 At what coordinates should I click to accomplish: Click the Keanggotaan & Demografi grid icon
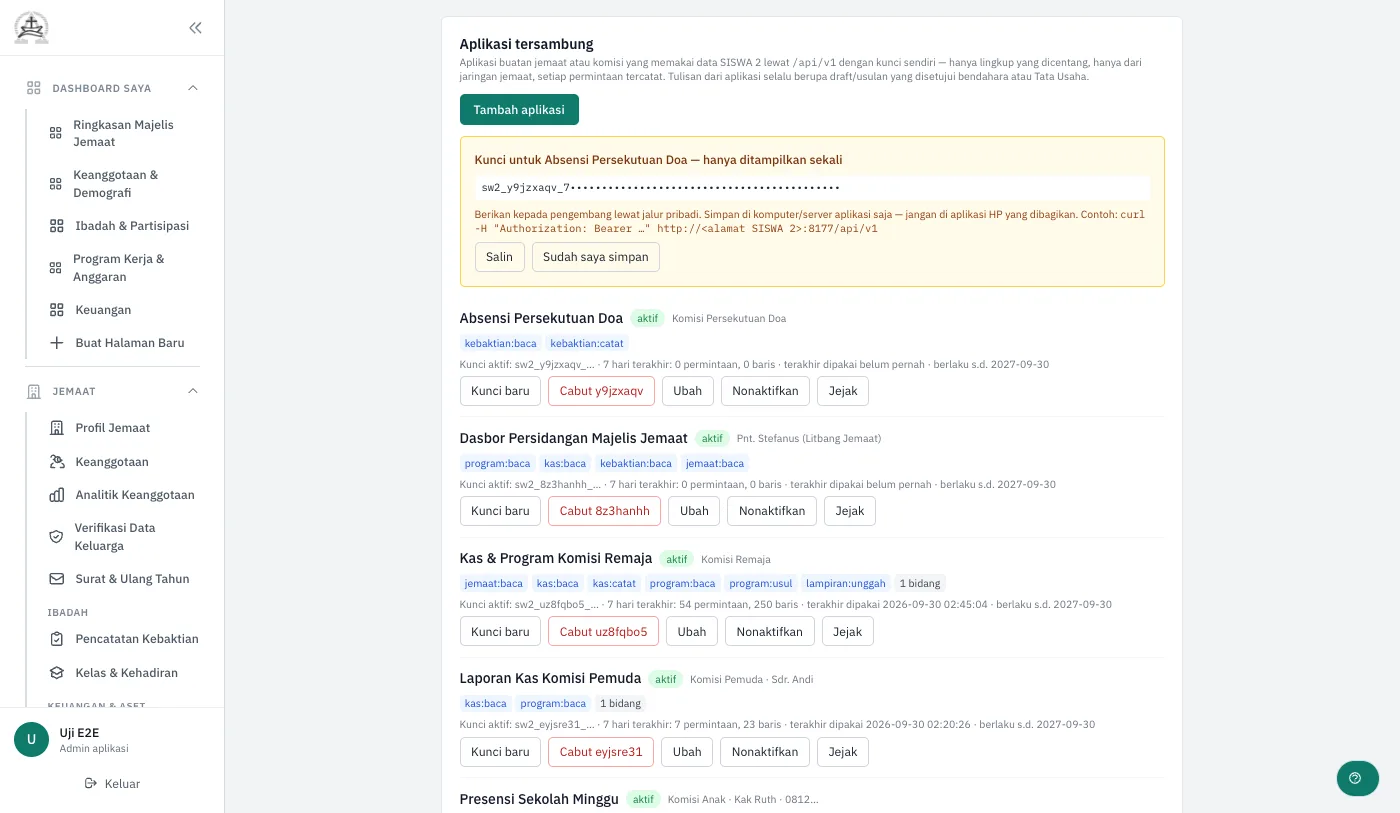(56, 183)
